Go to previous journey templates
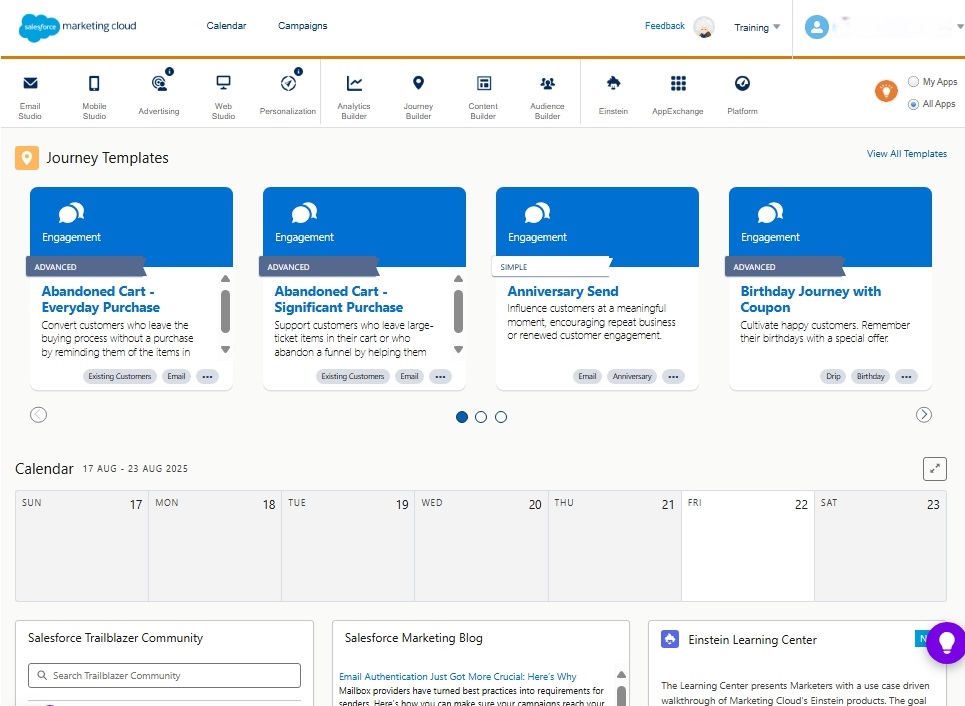This screenshot has width=965, height=706. pyautogui.click(x=38, y=415)
